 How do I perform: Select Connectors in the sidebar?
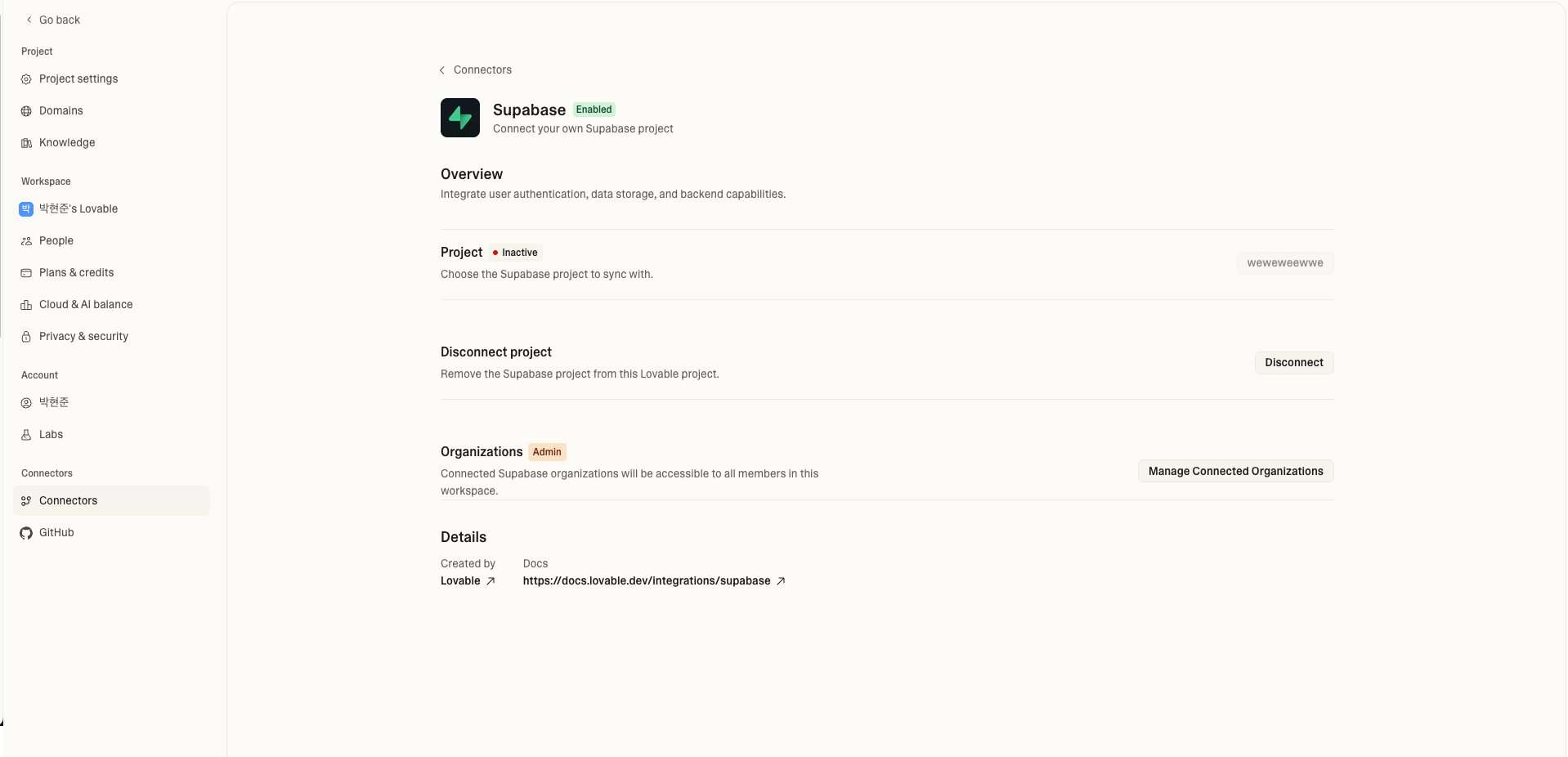tap(68, 501)
